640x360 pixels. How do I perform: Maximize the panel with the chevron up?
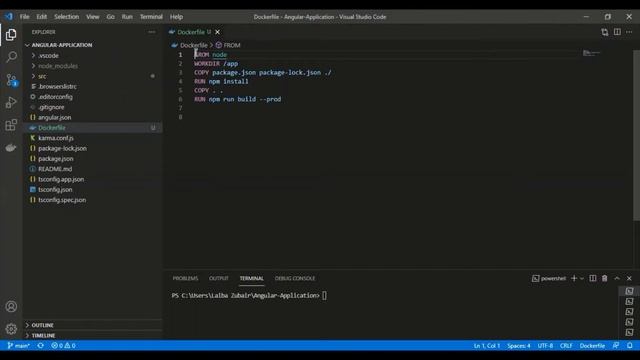[617, 278]
